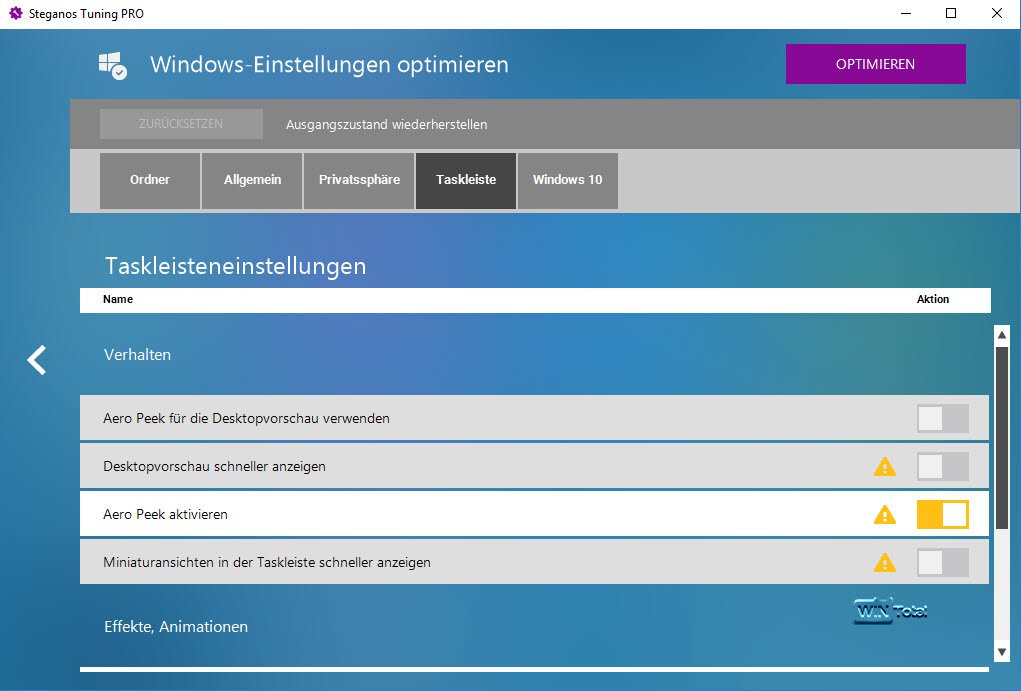Click the Verhalten section heading
The height and width of the screenshot is (691, 1021).
tap(137, 355)
